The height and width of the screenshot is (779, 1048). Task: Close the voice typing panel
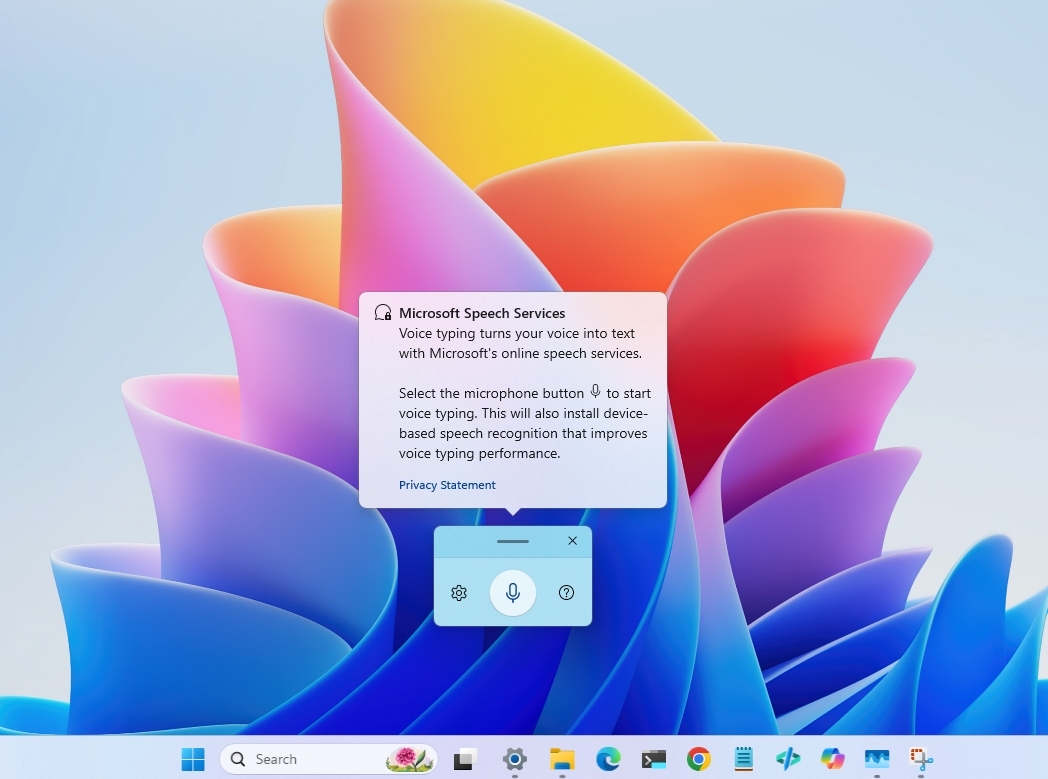pos(572,541)
